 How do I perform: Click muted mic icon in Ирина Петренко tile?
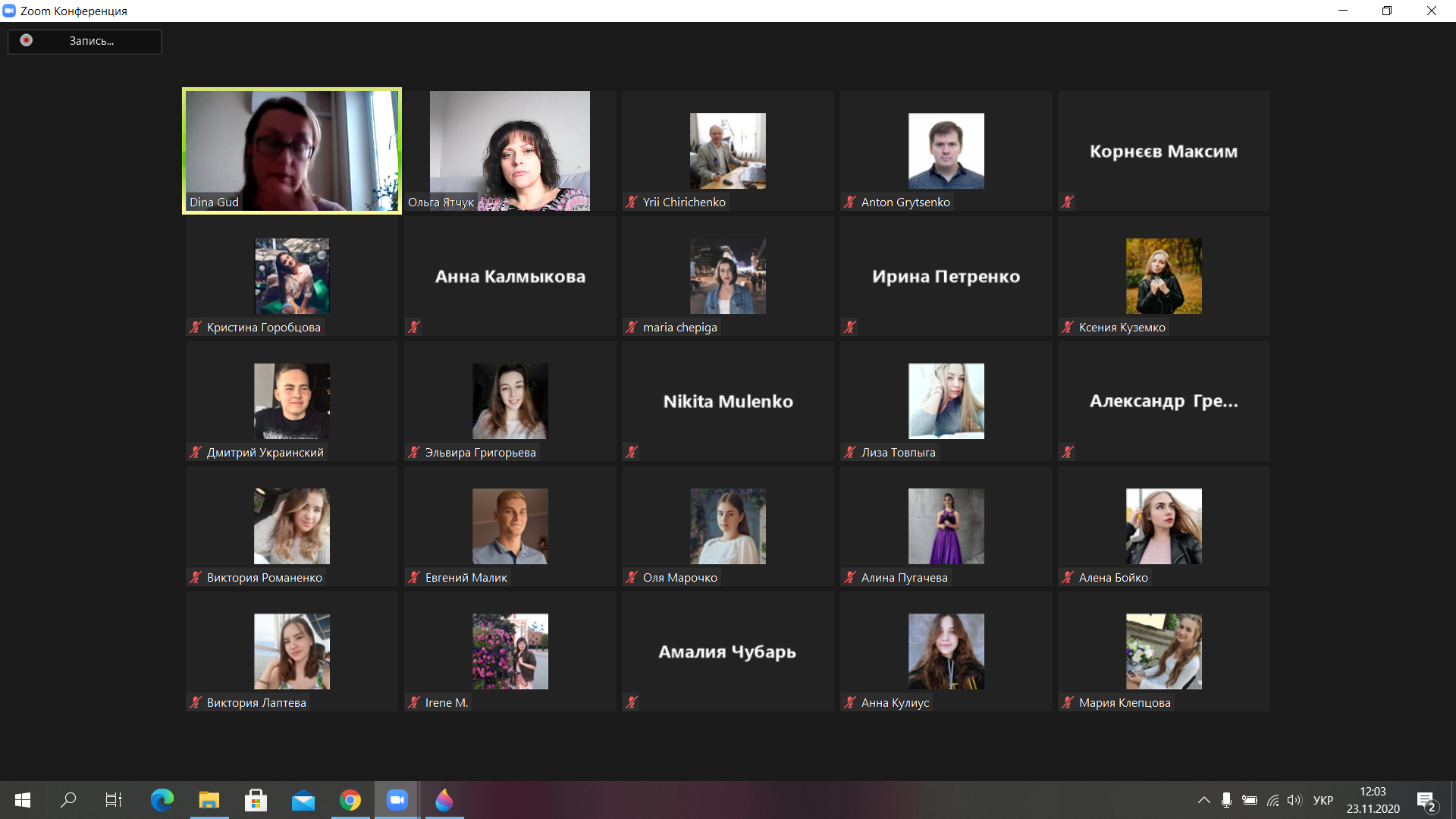click(850, 327)
